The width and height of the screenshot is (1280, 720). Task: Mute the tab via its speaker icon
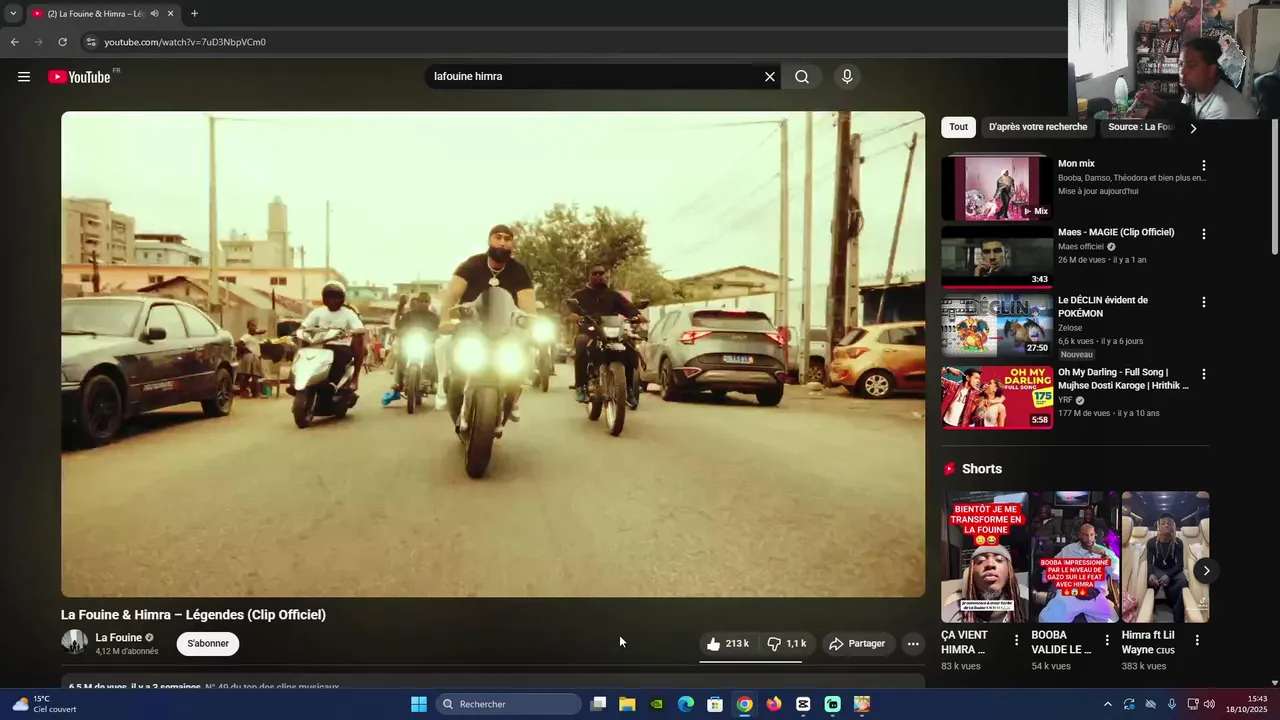154,14
